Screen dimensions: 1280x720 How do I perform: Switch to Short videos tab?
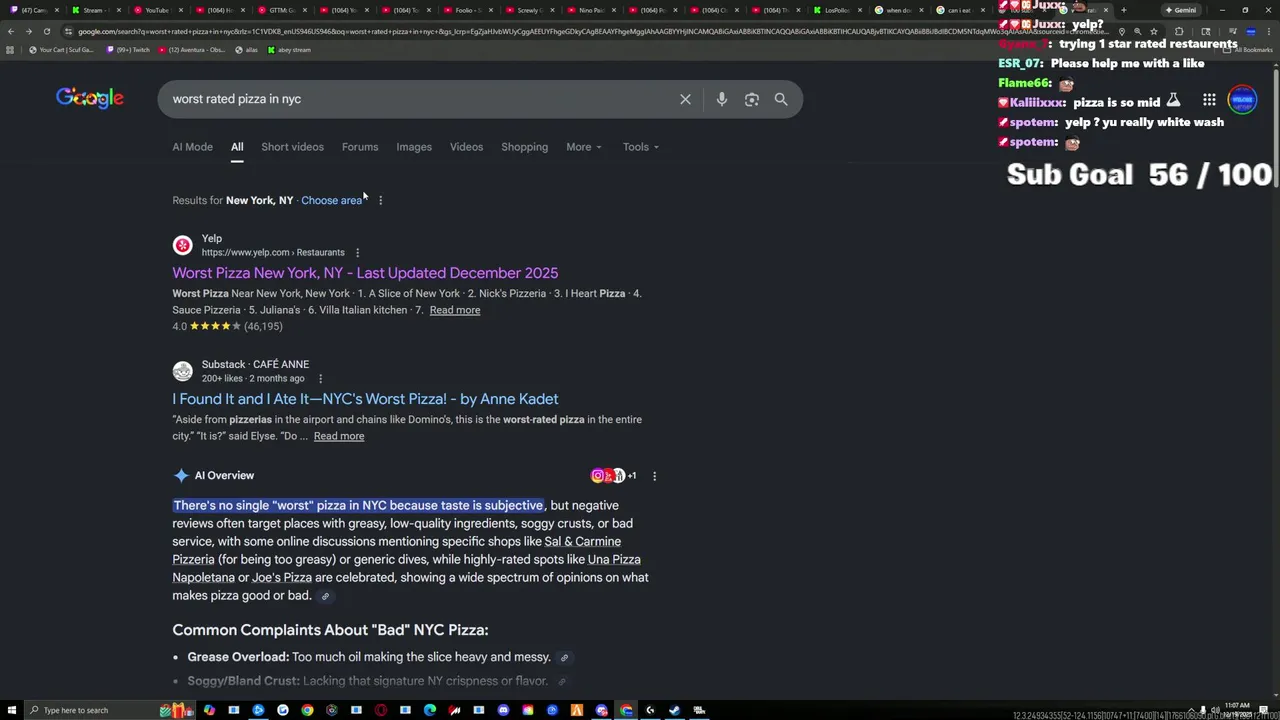(292, 147)
